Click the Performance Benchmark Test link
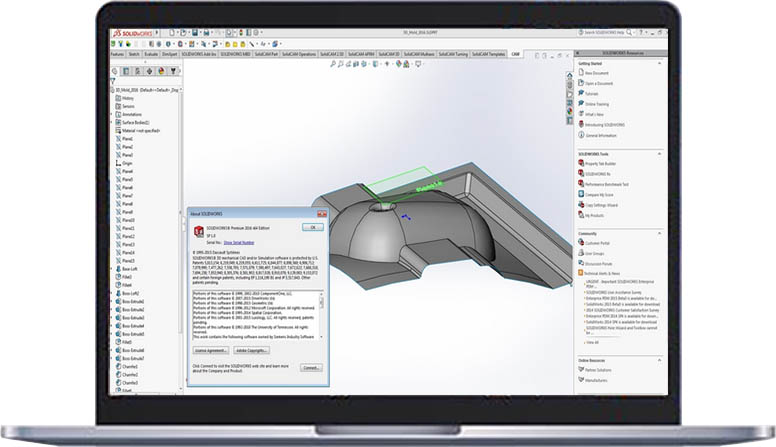The height and width of the screenshot is (447, 776). click(x=607, y=184)
